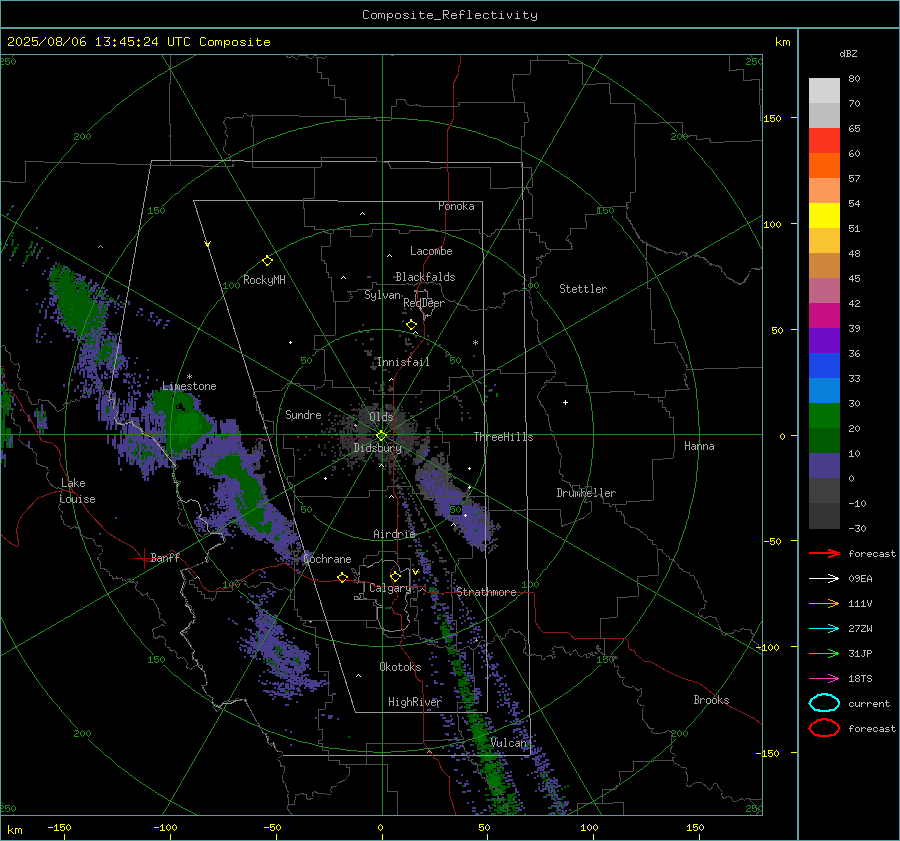The height and width of the screenshot is (841, 900).
Task: Click the cyan current ellipse icon
Action: (x=824, y=703)
